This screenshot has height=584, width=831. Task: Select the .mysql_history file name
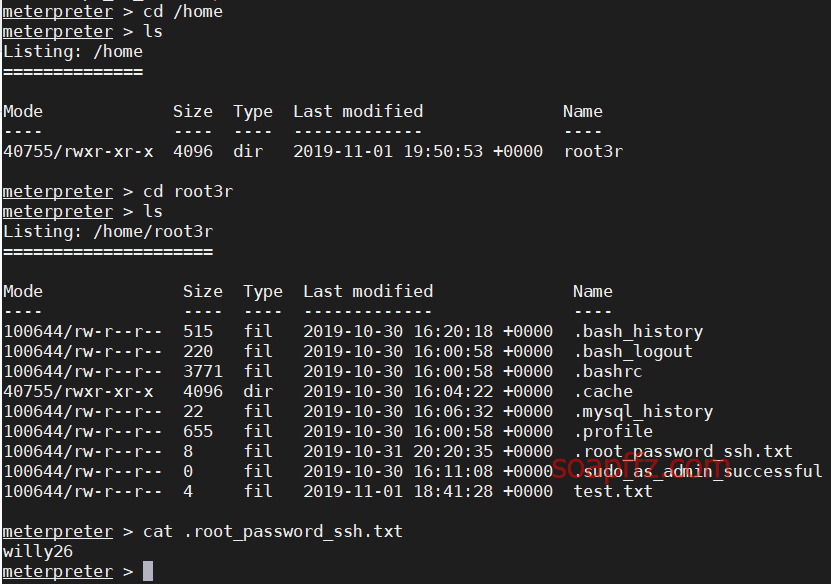point(643,412)
